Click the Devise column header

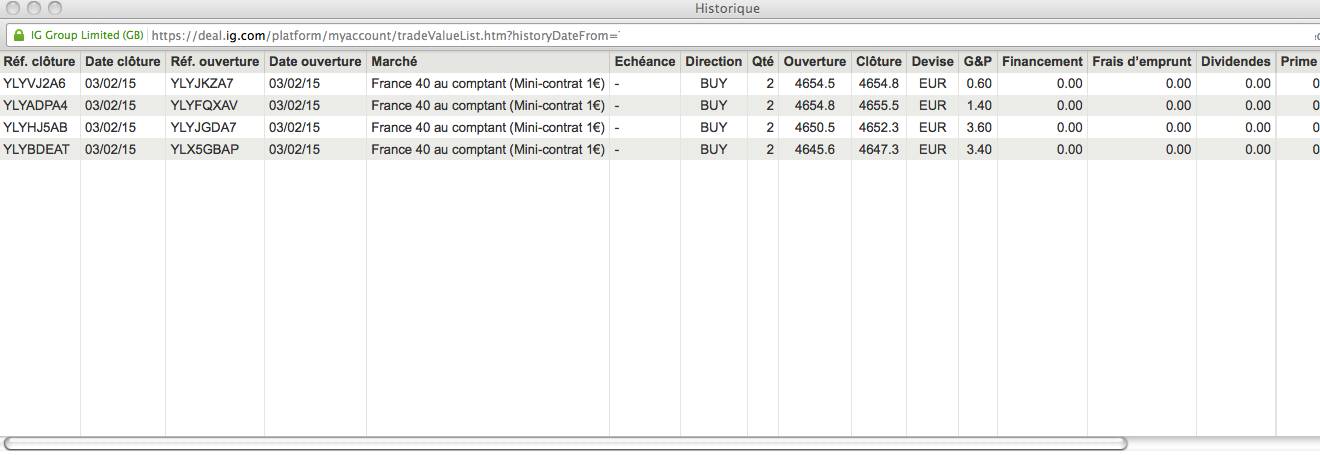coord(932,62)
